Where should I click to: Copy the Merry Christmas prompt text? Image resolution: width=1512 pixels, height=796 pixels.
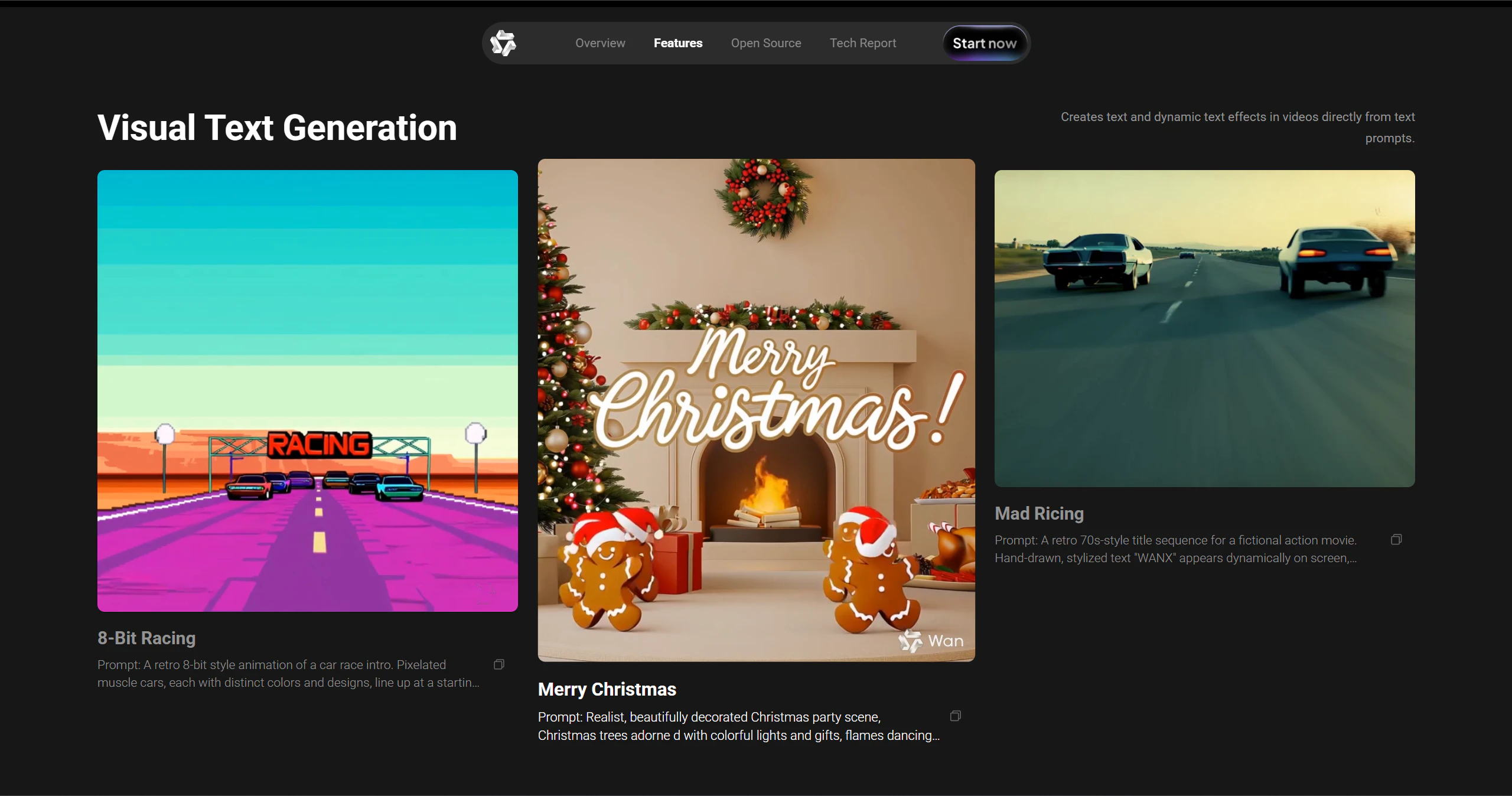pyautogui.click(x=955, y=716)
